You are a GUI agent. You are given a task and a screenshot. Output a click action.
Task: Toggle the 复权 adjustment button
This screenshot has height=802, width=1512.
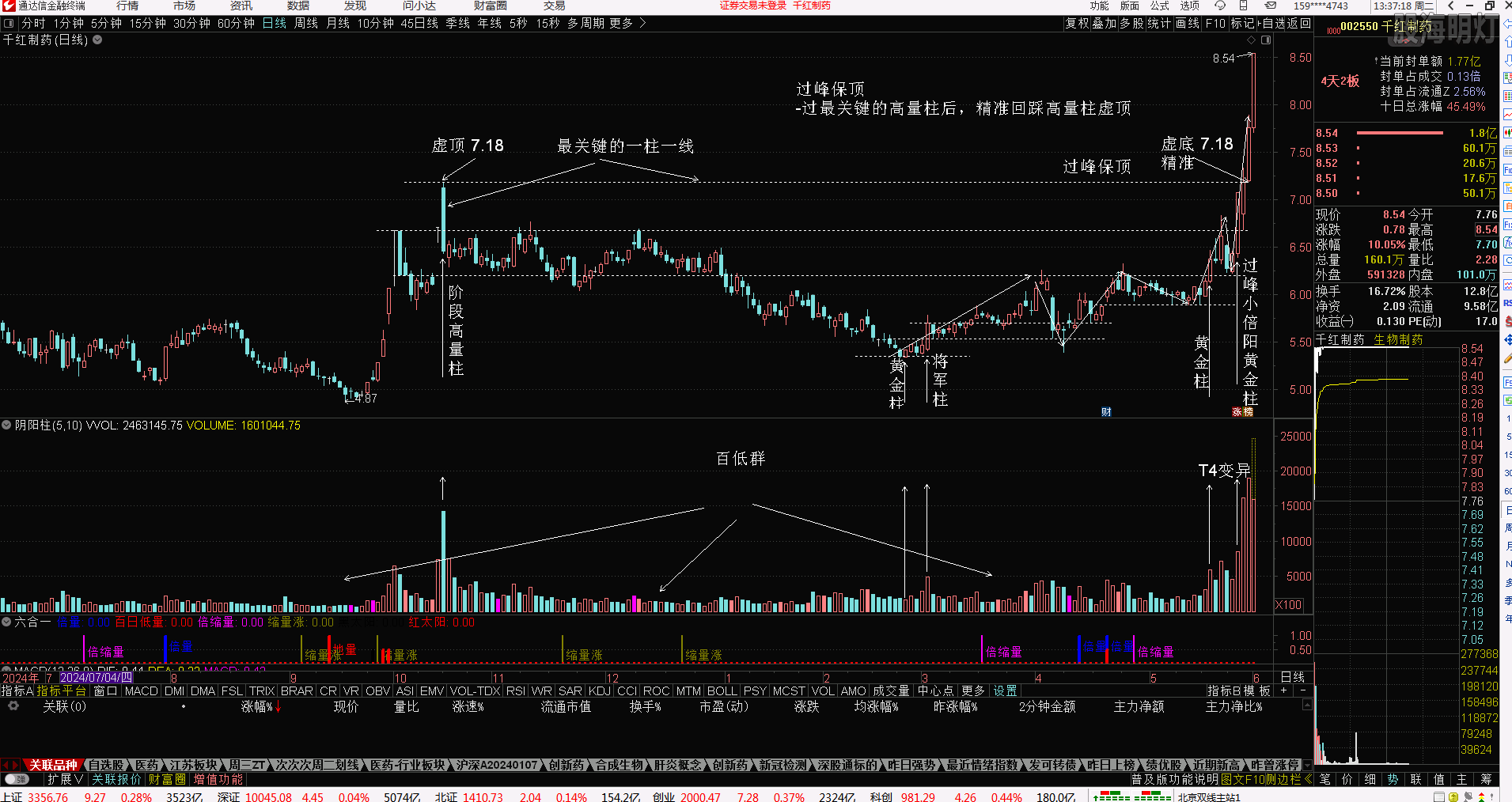tap(1078, 23)
